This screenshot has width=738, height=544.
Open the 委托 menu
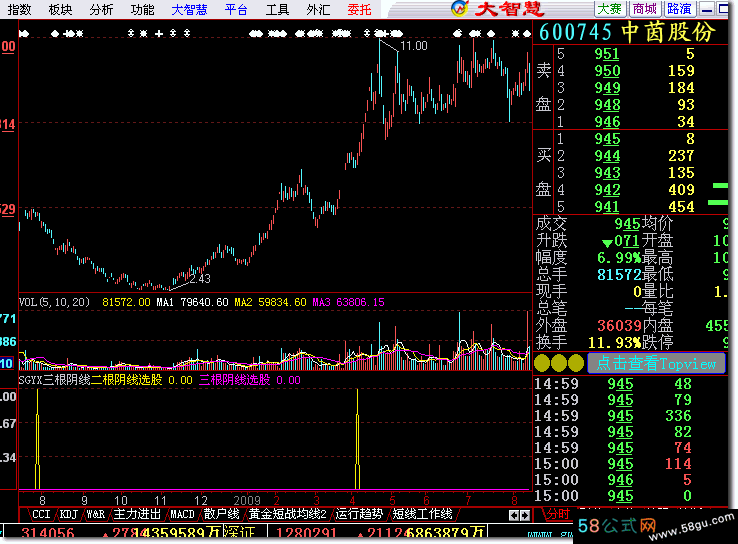tap(359, 9)
